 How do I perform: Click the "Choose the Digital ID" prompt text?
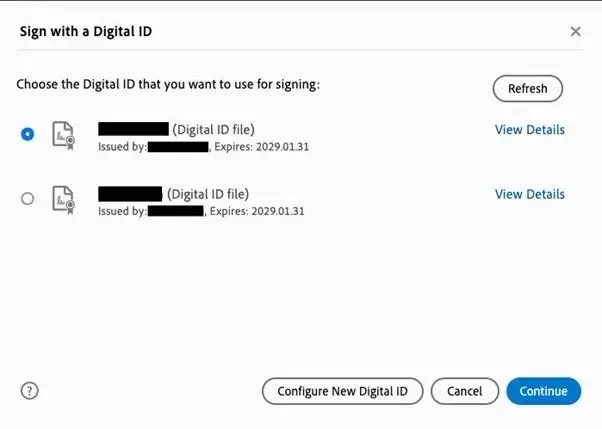coord(168,84)
